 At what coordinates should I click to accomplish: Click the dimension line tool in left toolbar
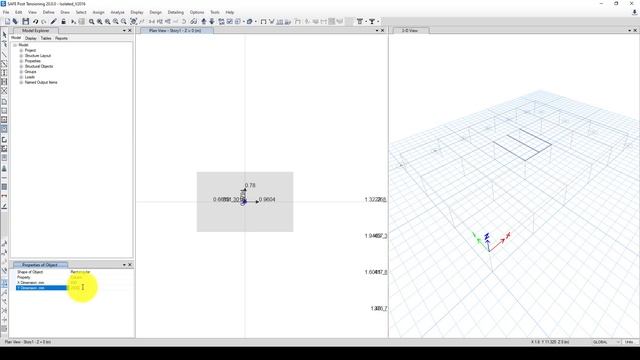click(4, 196)
